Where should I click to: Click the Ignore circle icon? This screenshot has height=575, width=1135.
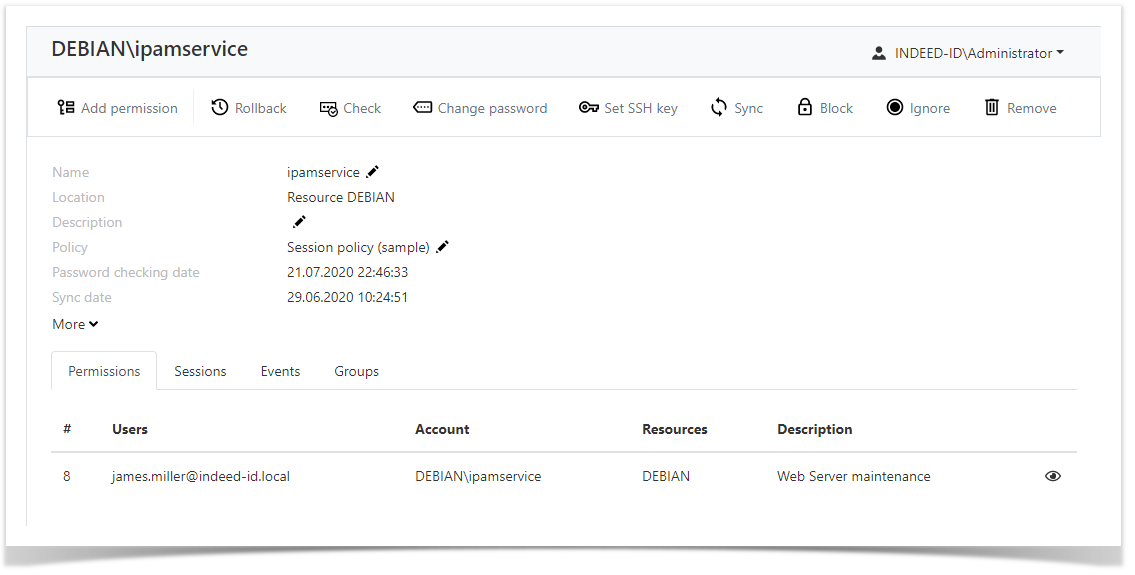pyautogui.click(x=895, y=108)
